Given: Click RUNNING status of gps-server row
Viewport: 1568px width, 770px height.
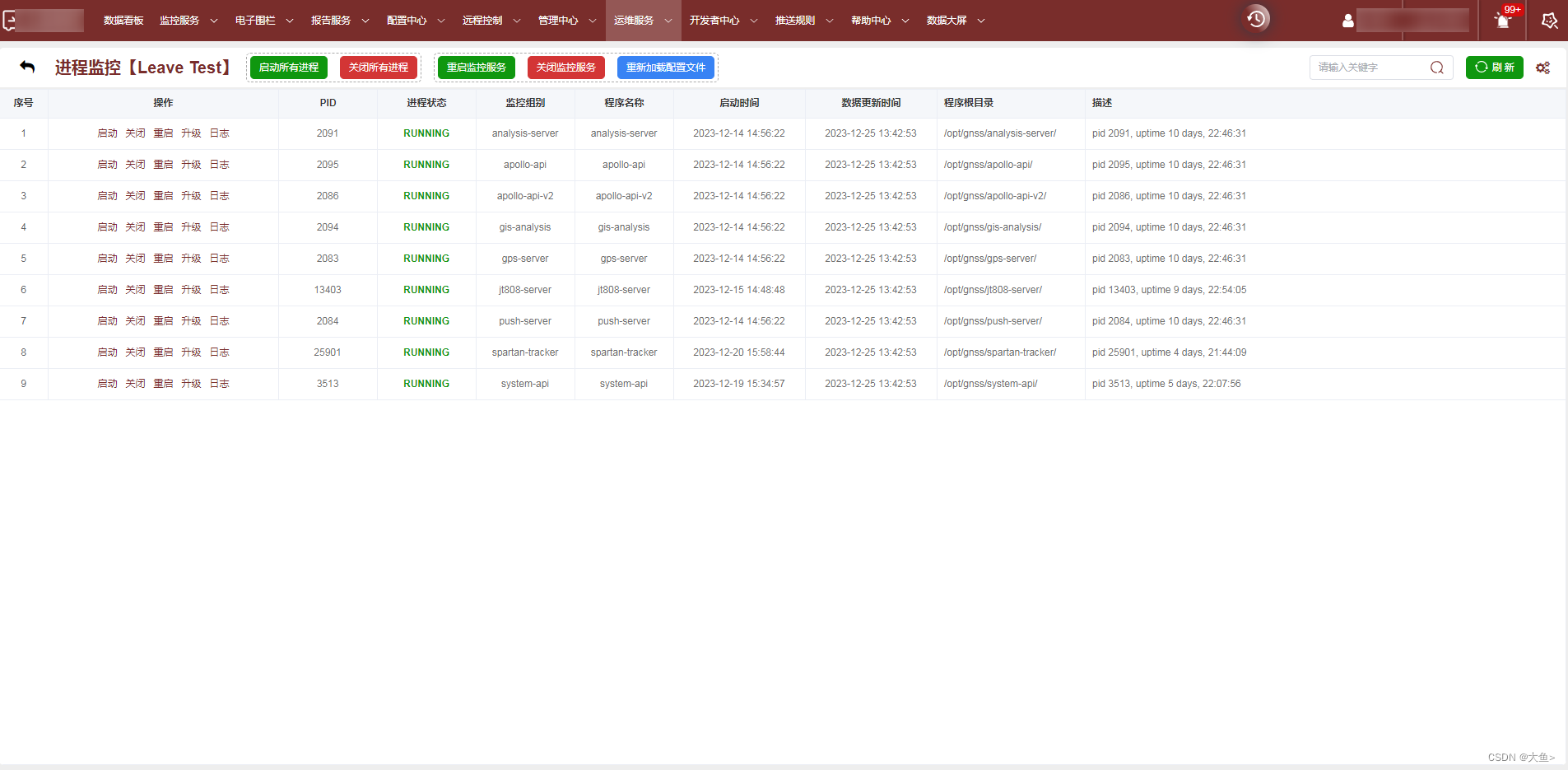Looking at the screenshot, I should (426, 259).
